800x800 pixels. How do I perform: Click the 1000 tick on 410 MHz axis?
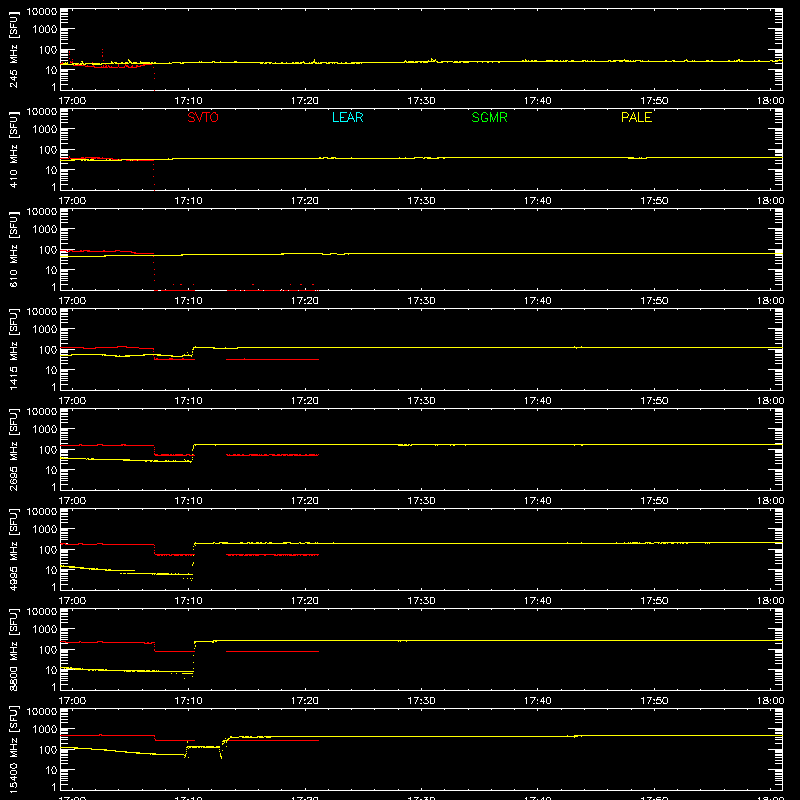pos(45,130)
